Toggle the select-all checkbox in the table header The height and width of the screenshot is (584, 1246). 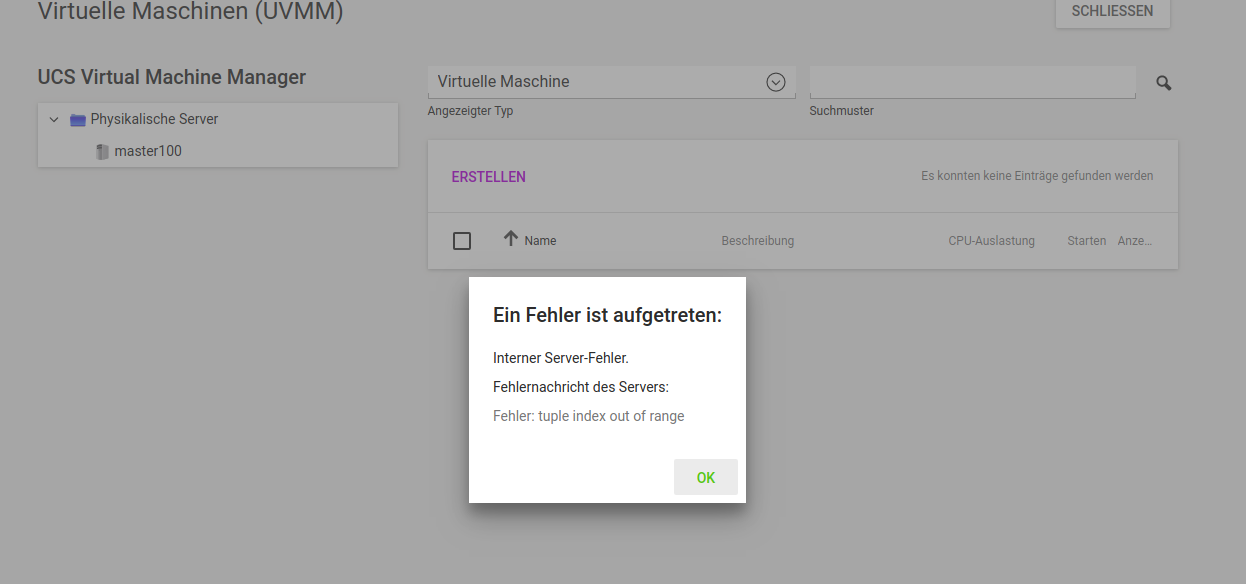tap(462, 241)
